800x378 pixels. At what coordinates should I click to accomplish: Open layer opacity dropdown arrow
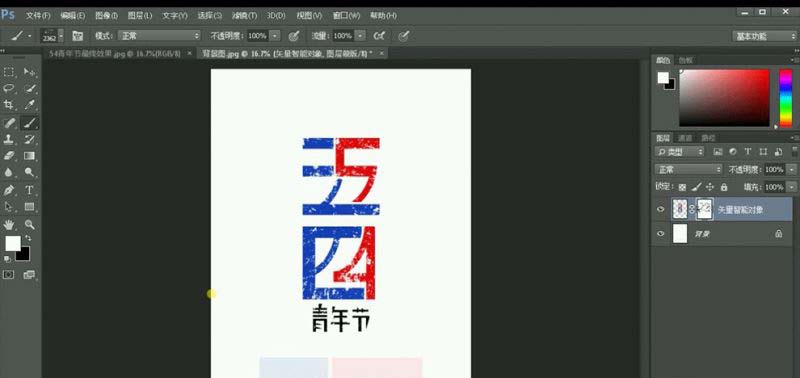pyautogui.click(x=792, y=169)
